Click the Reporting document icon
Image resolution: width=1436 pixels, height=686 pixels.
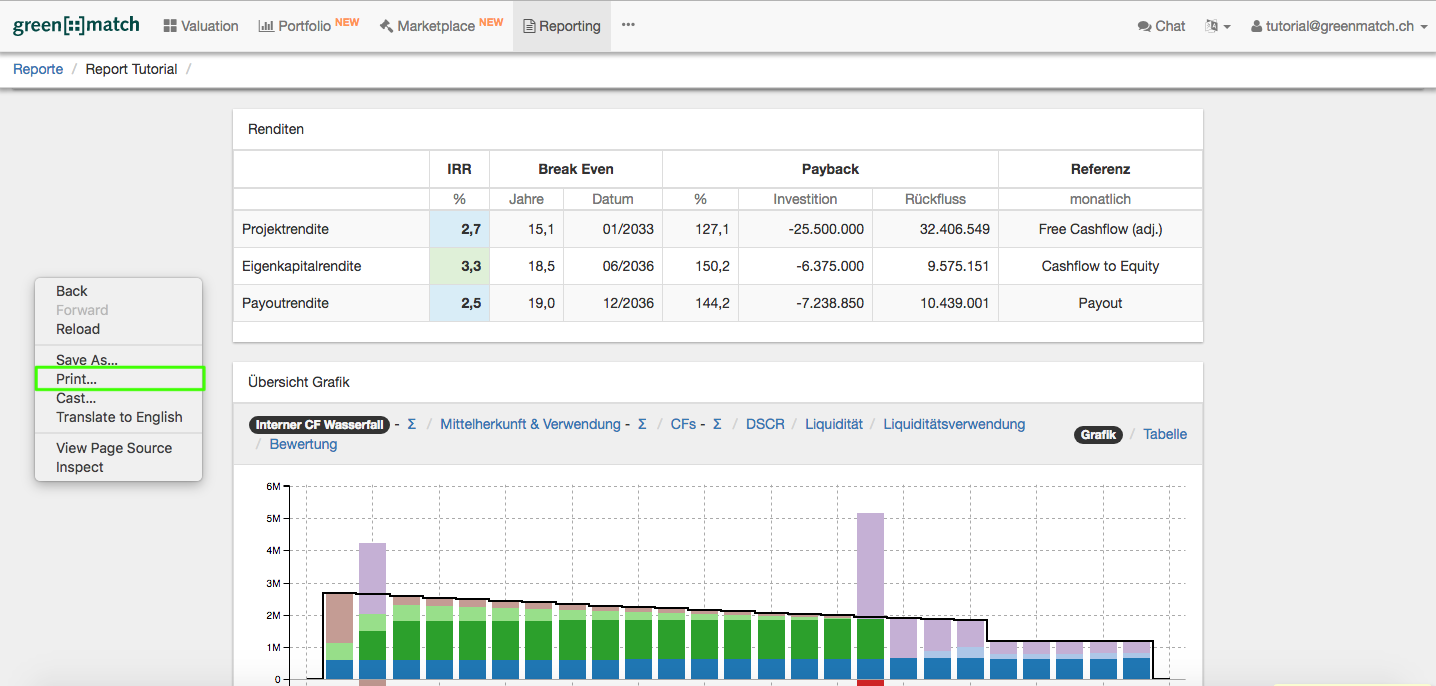tap(529, 26)
